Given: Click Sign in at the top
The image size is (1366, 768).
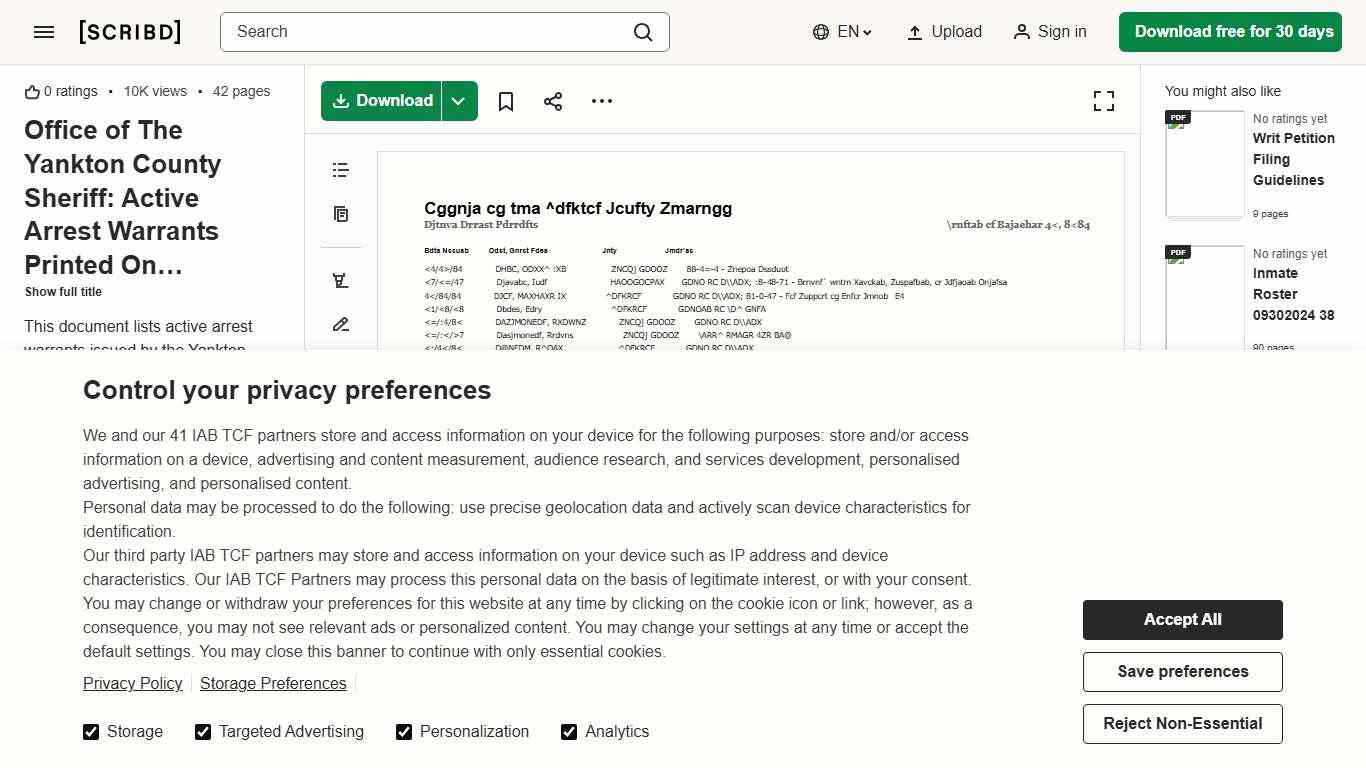Looking at the screenshot, I should pyautogui.click(x=1049, y=32).
